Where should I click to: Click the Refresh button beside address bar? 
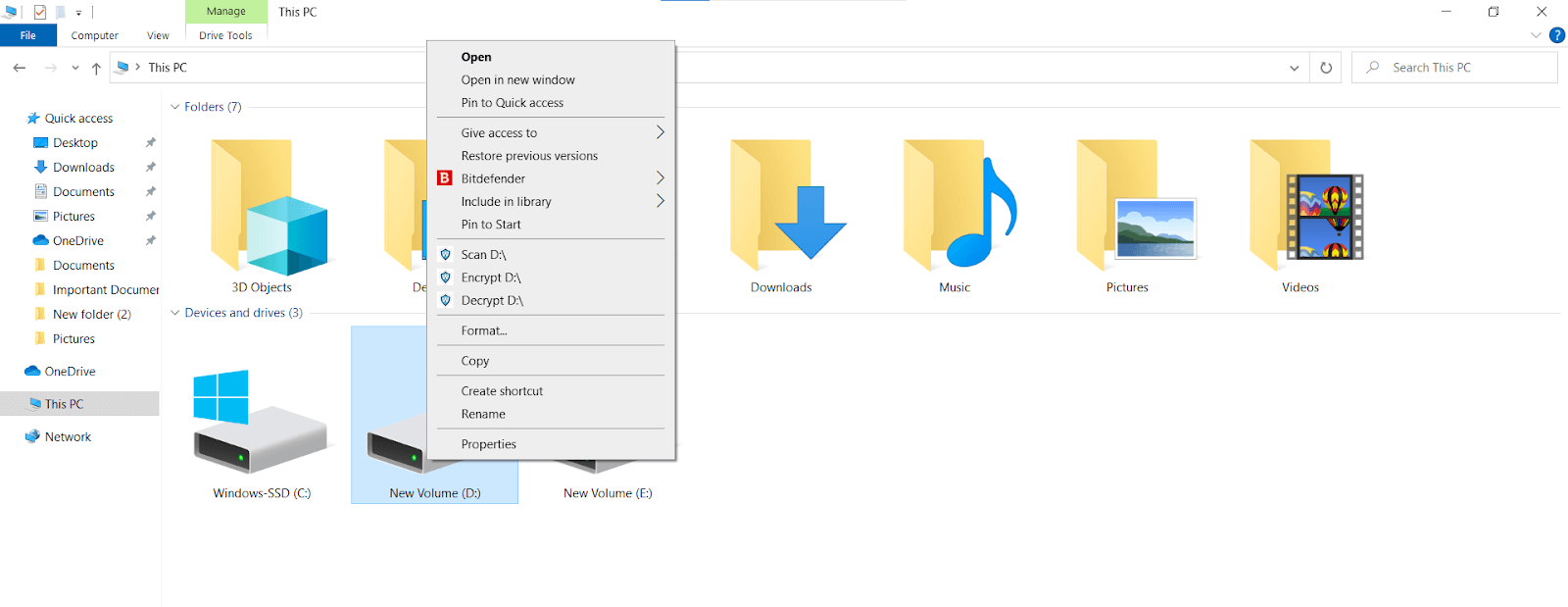(x=1326, y=68)
